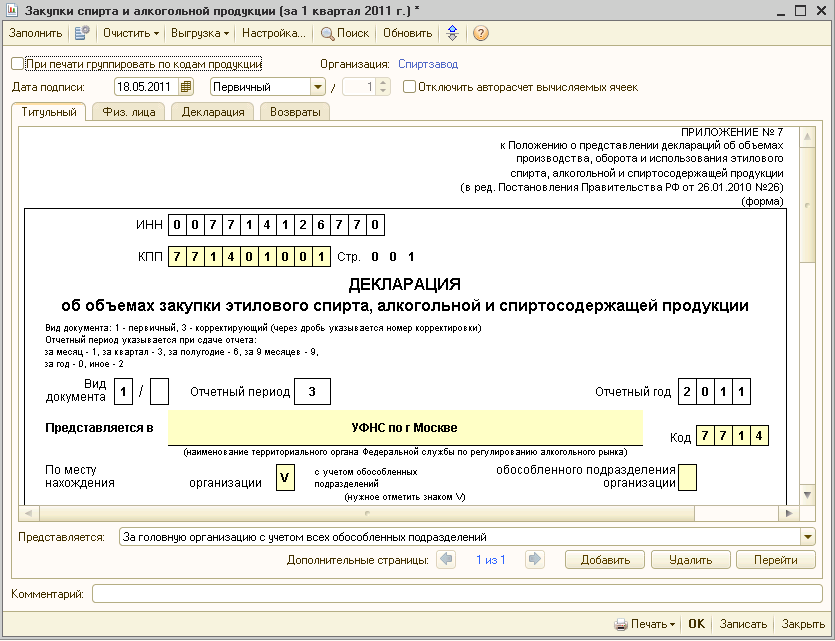The height and width of the screenshot is (641, 835).
Task: Toggle 'При печати группировать по кодам продукции'
Action: (x=17, y=64)
